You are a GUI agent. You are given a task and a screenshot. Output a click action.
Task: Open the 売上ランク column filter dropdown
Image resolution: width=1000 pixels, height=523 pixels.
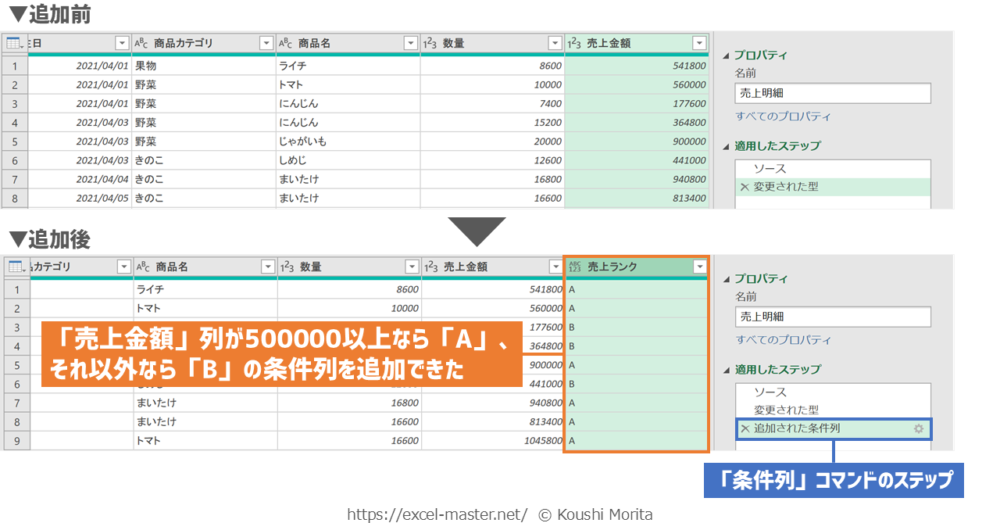coord(699,267)
